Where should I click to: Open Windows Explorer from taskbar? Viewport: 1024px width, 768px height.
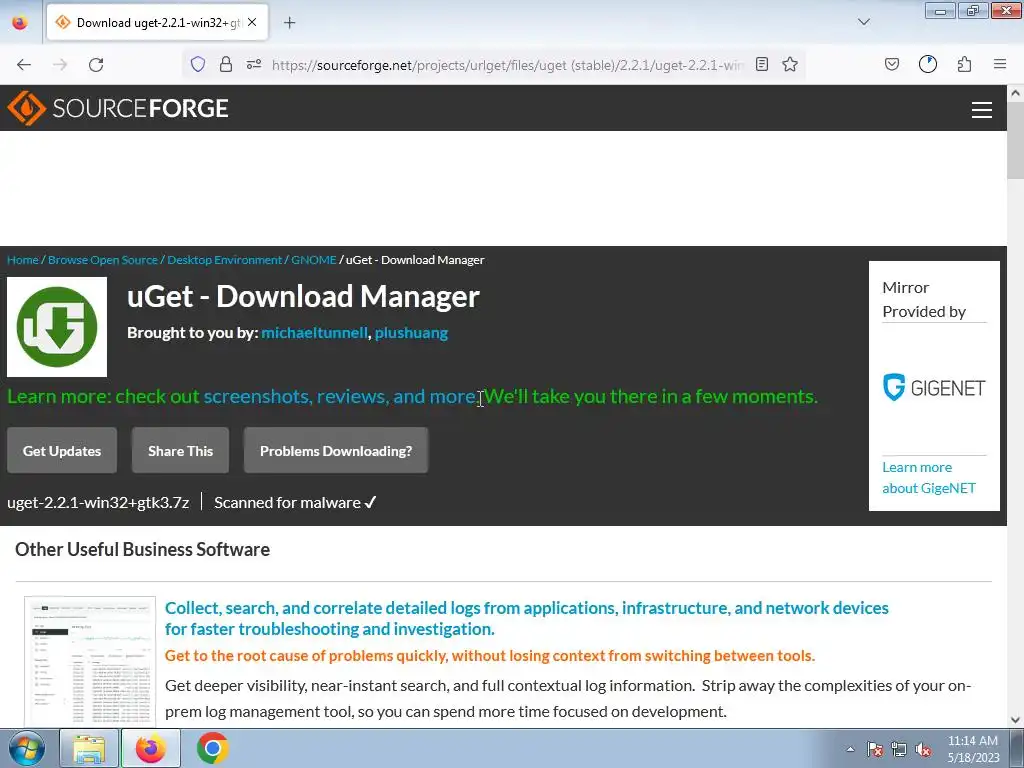(x=89, y=748)
